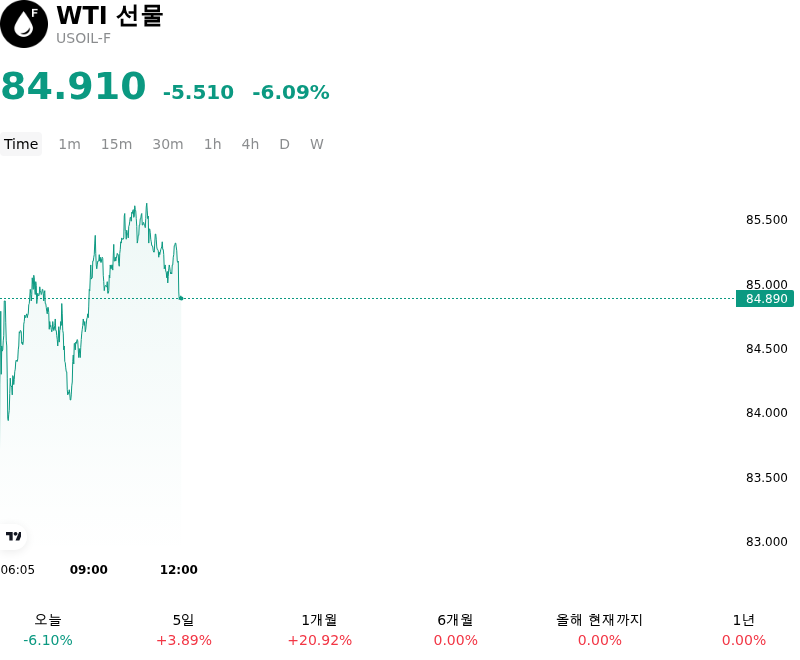The image size is (800, 660).
Task: Select the 올해 현재까지 range
Action: (599, 630)
